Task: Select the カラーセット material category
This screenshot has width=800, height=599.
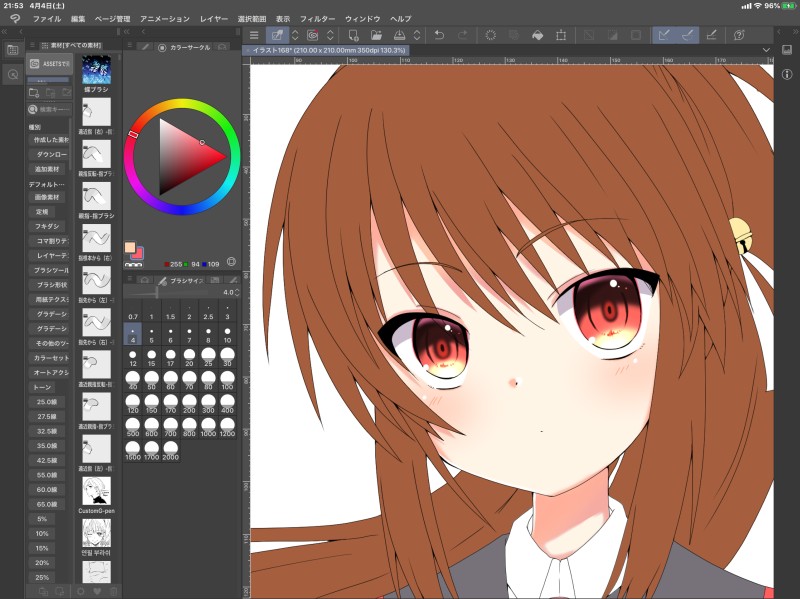Action: pos(51,358)
